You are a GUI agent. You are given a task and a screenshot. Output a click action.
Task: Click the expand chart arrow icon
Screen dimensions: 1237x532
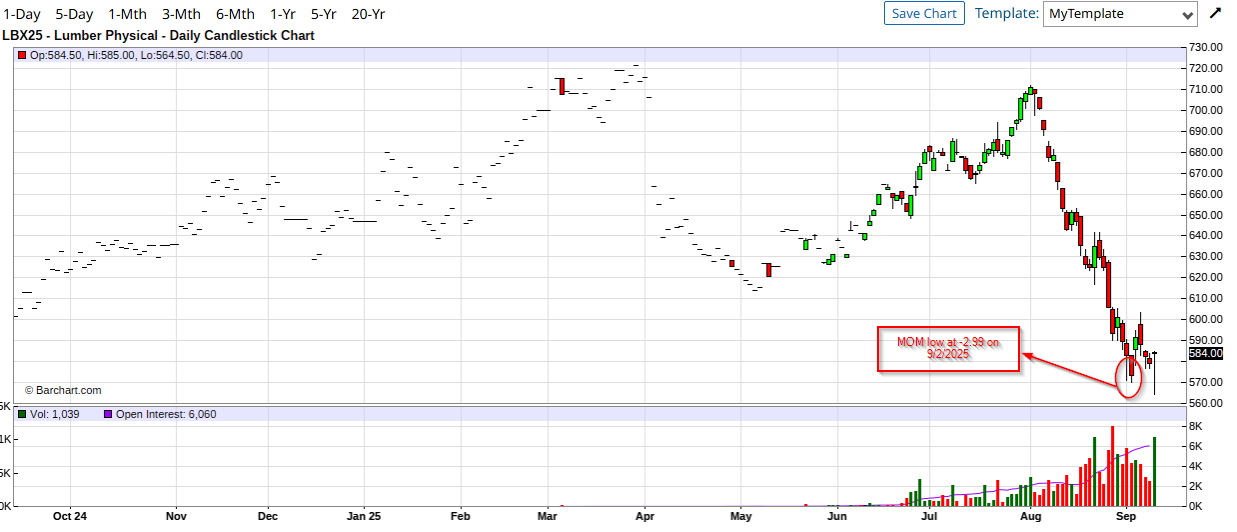1215,13
